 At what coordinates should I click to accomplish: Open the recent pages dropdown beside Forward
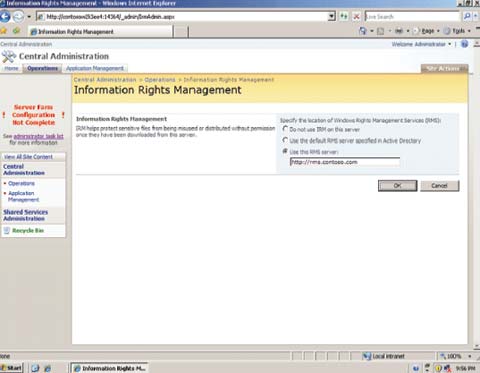[x=29, y=16]
